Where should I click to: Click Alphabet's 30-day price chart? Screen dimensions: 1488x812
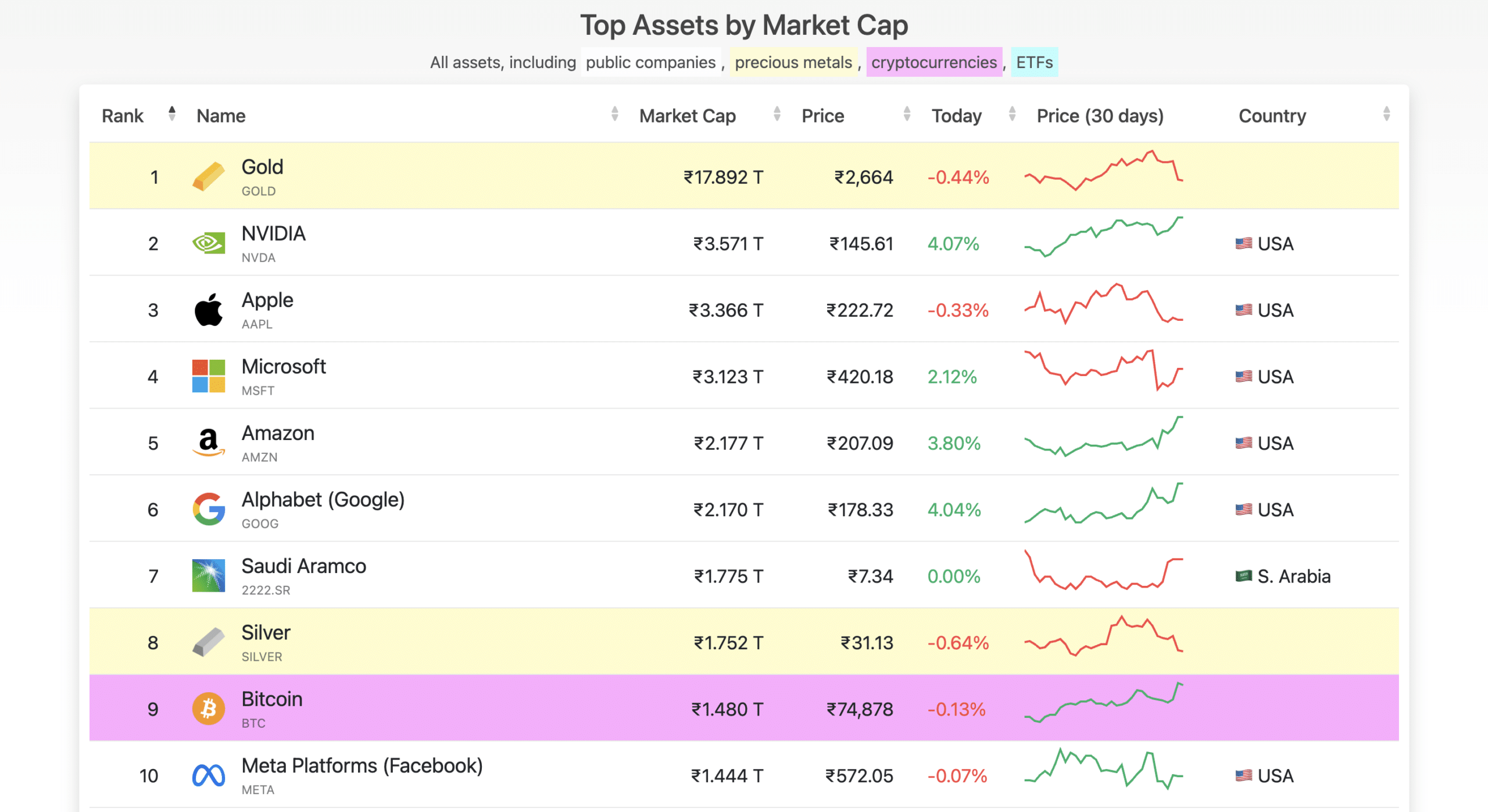point(1103,503)
